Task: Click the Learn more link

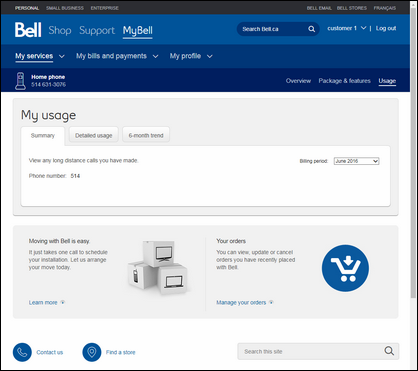Action: 43,302
